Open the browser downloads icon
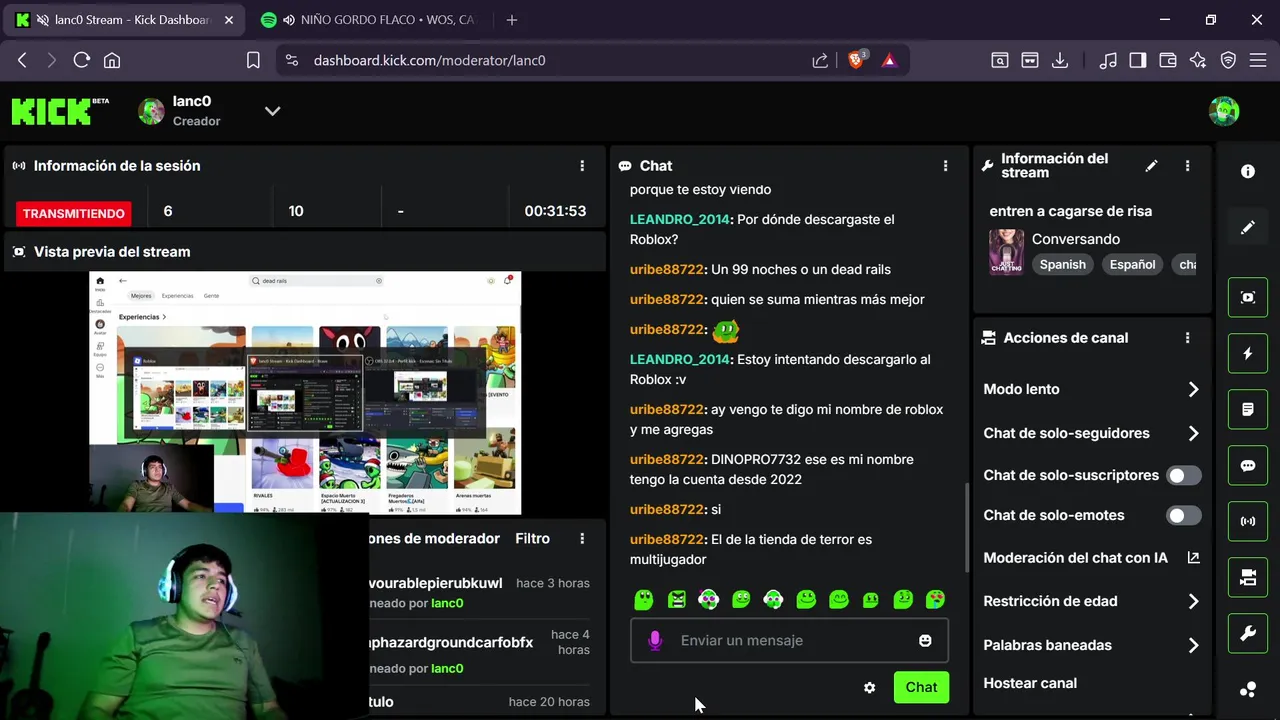Screen dimensions: 1280x720 tap(1060, 60)
